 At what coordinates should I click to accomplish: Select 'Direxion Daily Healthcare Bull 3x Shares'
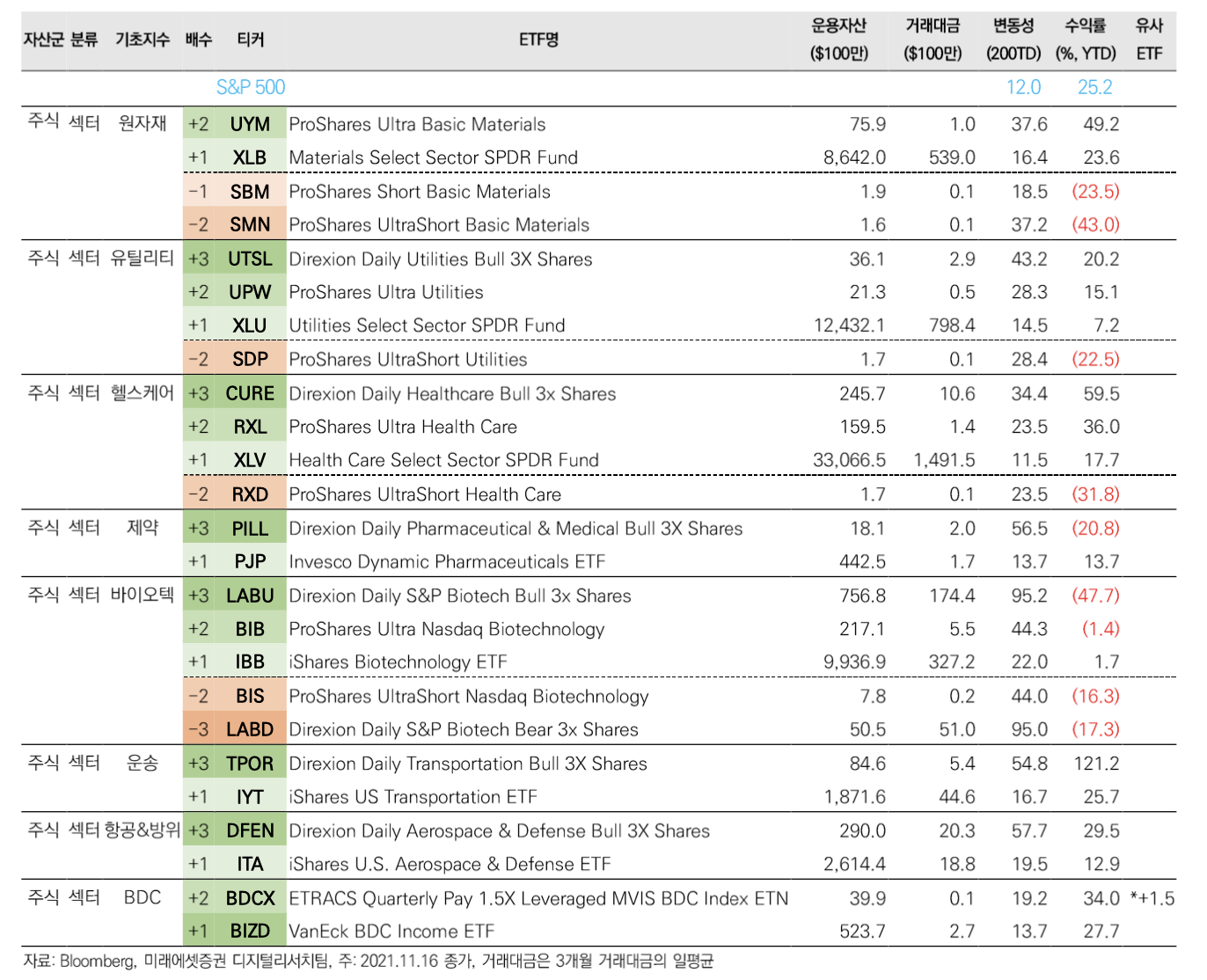pos(452,393)
